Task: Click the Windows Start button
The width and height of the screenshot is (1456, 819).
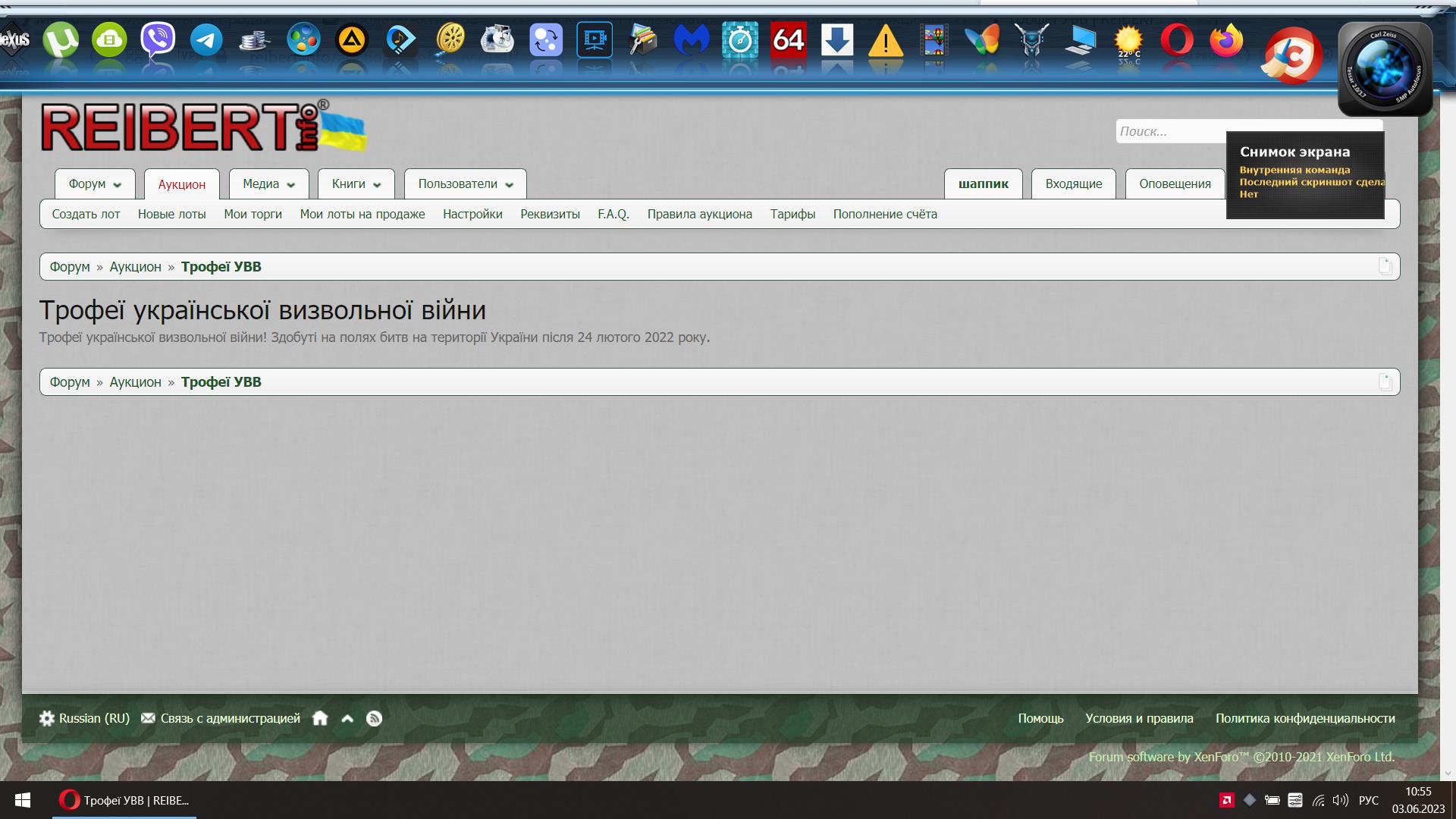Action: click(x=22, y=800)
